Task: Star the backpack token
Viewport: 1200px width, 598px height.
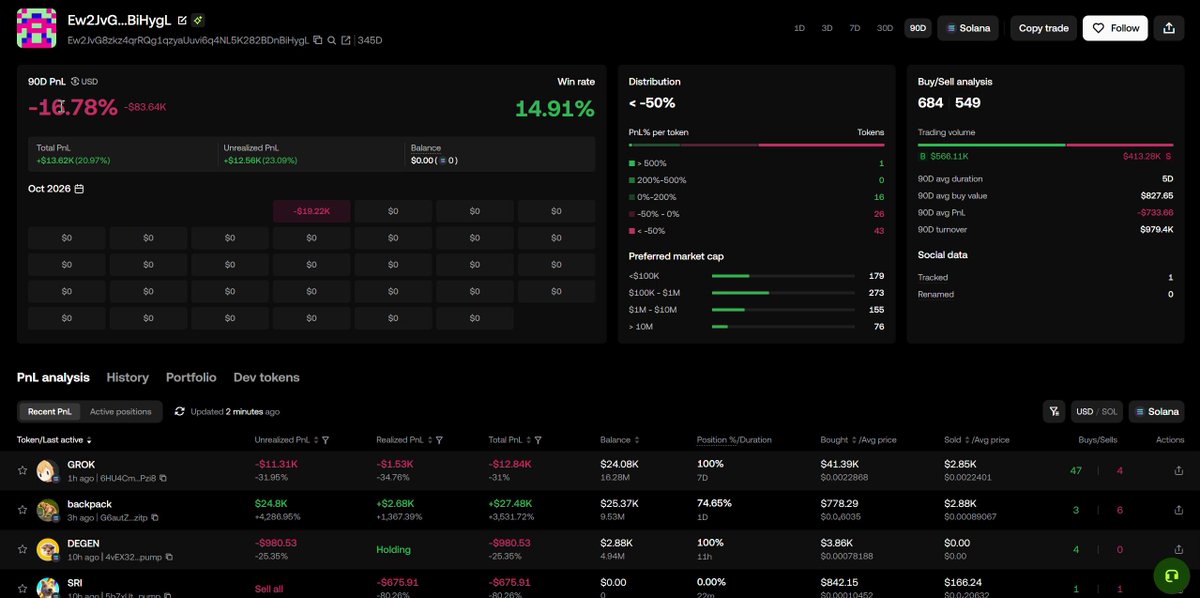Action: [x=22, y=510]
